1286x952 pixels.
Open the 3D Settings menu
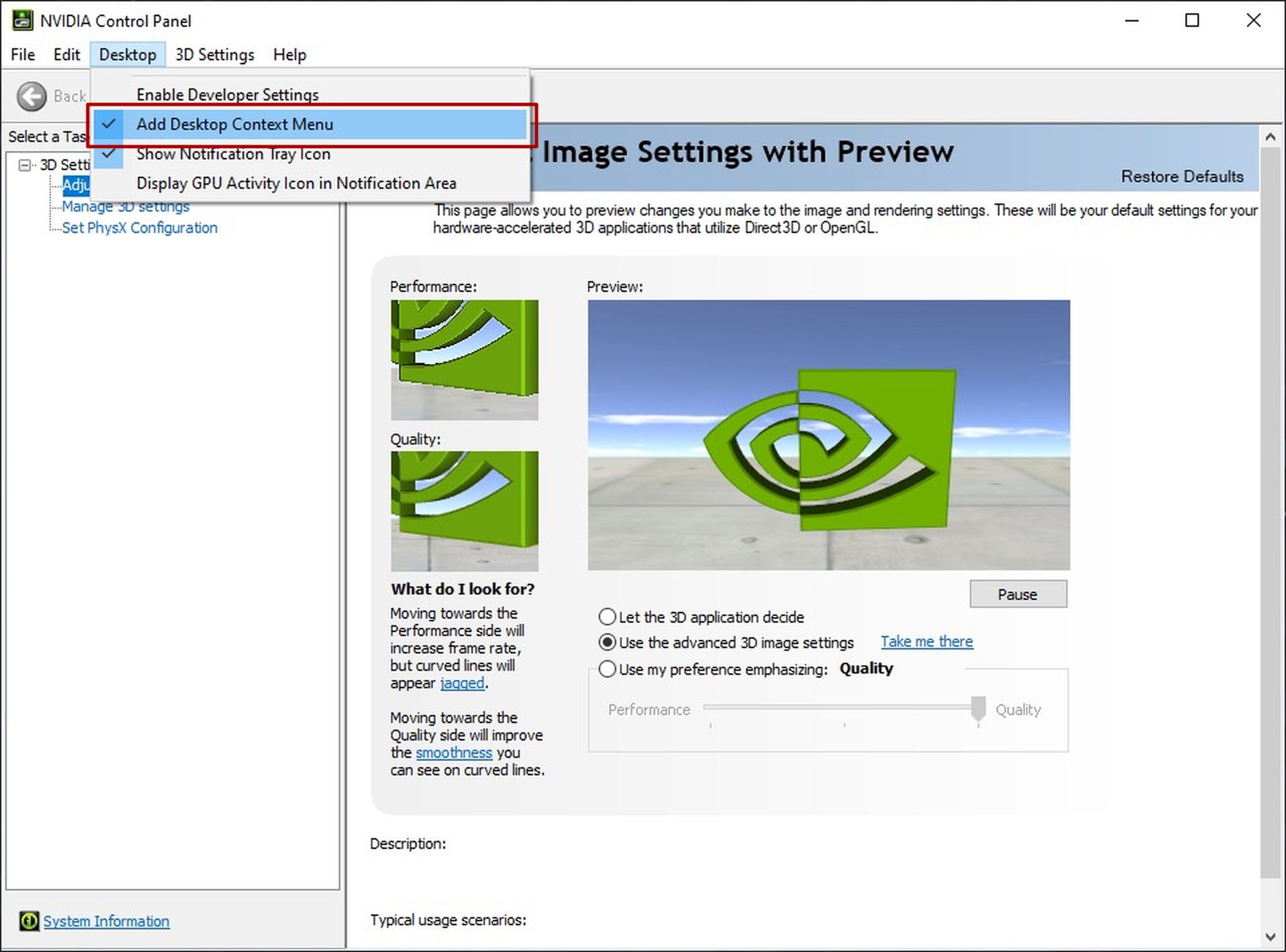click(x=214, y=55)
